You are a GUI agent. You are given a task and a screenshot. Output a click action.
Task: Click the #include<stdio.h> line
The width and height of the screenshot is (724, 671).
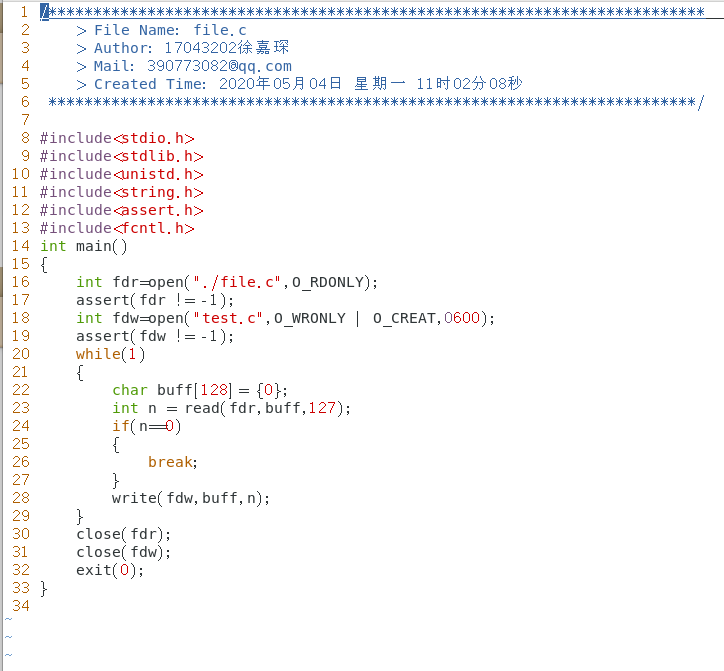point(117,138)
